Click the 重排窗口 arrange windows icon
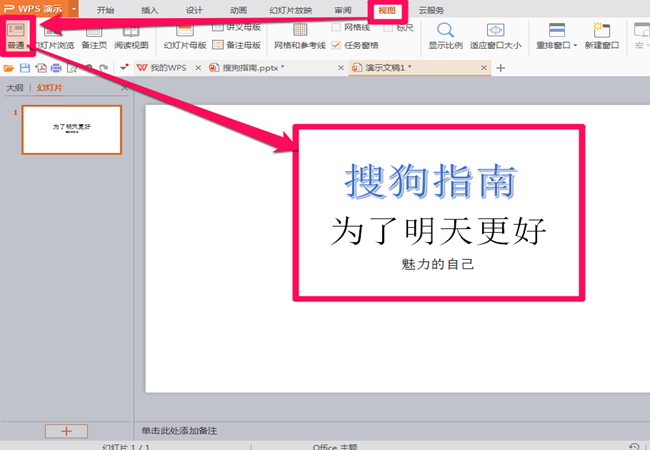Screen dimensions: 650x450 (x=557, y=30)
